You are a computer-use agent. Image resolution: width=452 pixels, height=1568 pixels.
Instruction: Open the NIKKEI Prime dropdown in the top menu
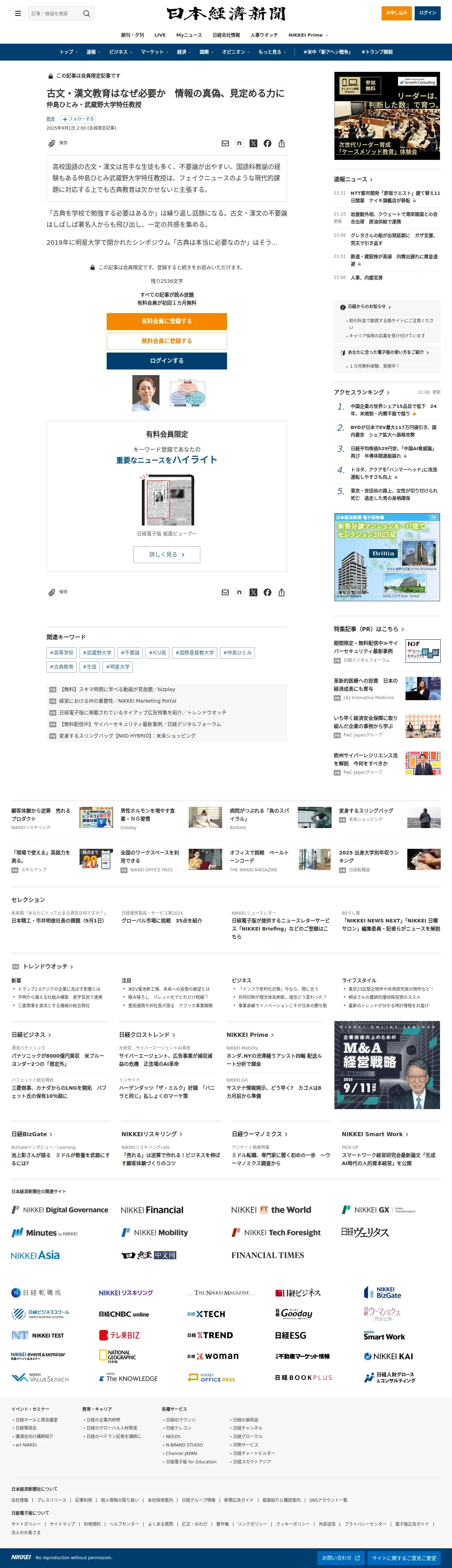point(308,35)
